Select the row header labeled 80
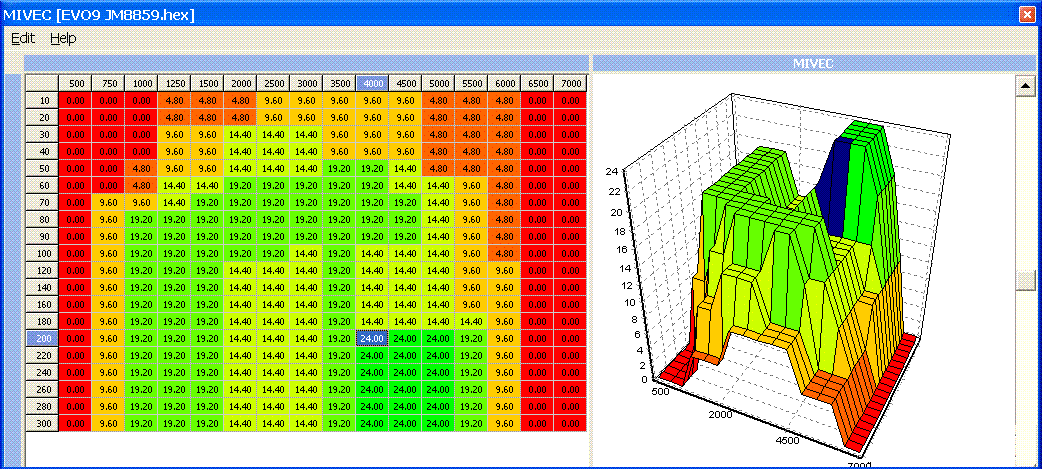Image resolution: width=1042 pixels, height=469 pixels. pos(43,219)
